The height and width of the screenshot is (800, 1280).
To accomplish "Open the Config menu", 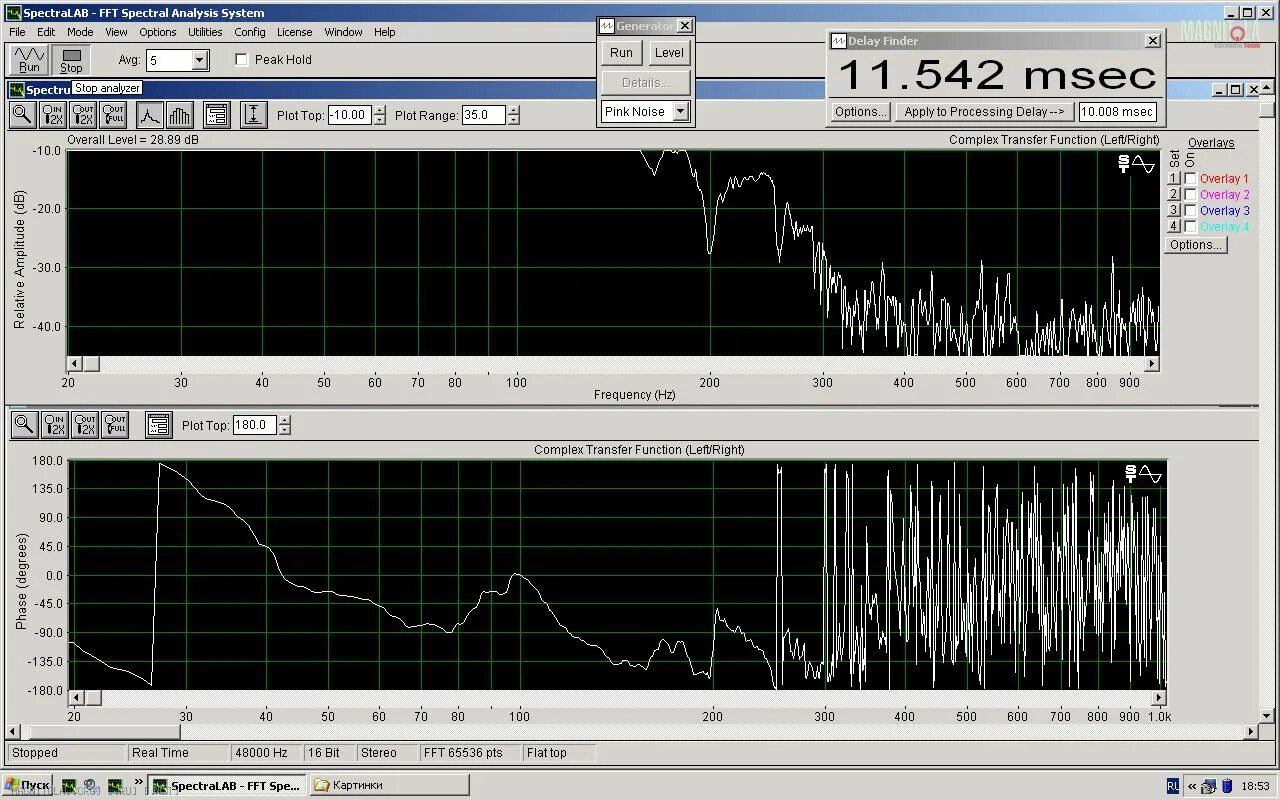I will [x=250, y=32].
